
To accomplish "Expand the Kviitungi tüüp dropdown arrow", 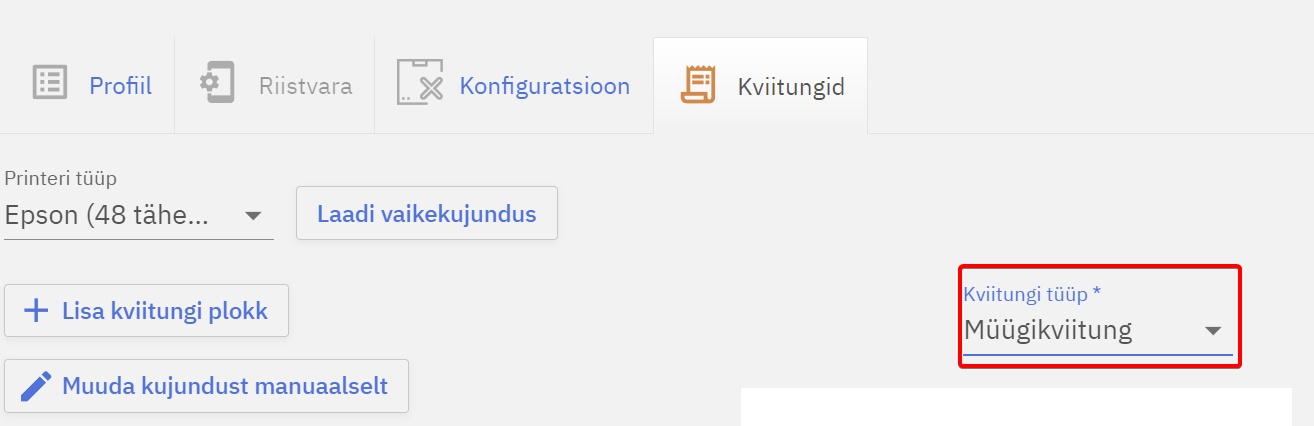I will coord(1213,331).
